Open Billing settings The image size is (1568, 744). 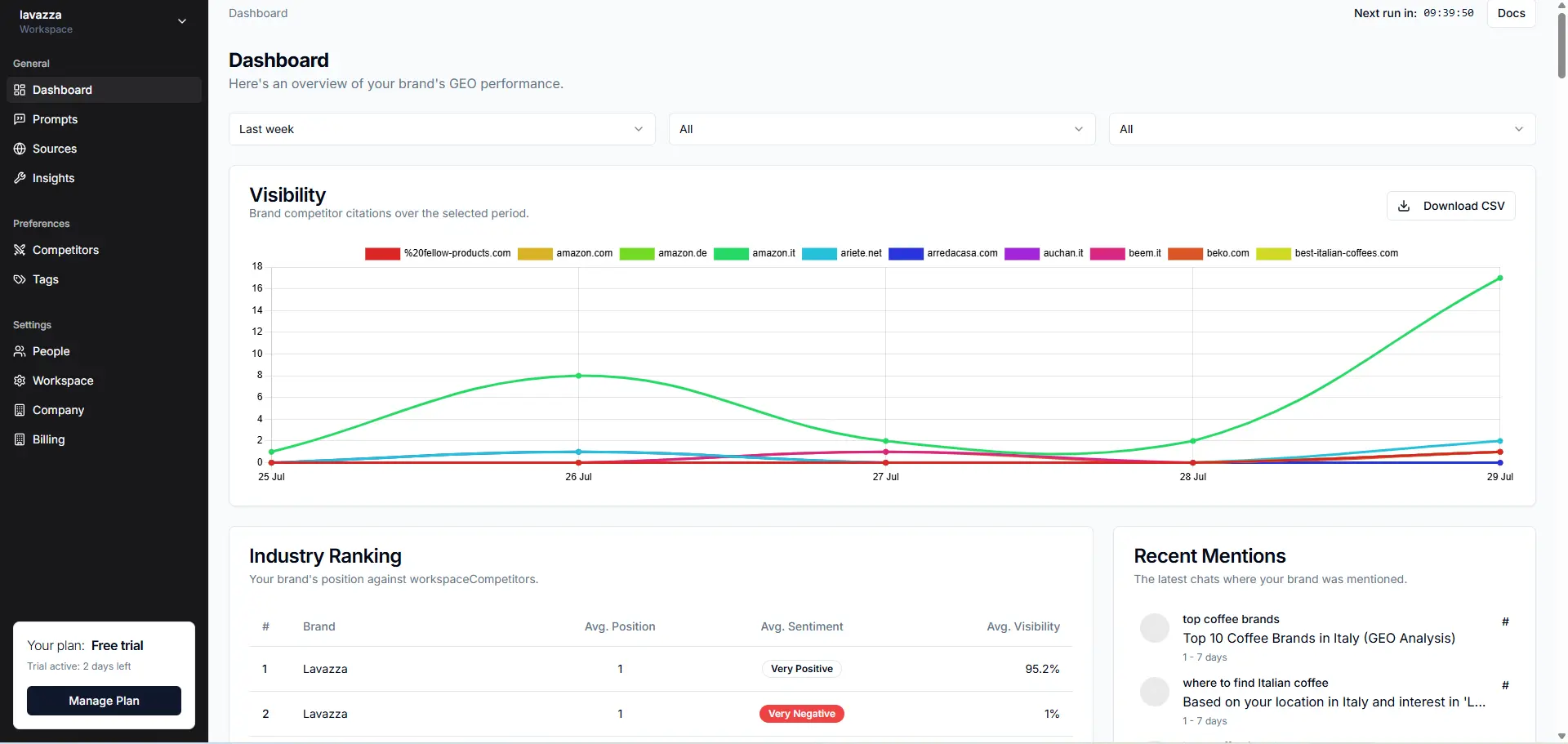click(x=104, y=439)
